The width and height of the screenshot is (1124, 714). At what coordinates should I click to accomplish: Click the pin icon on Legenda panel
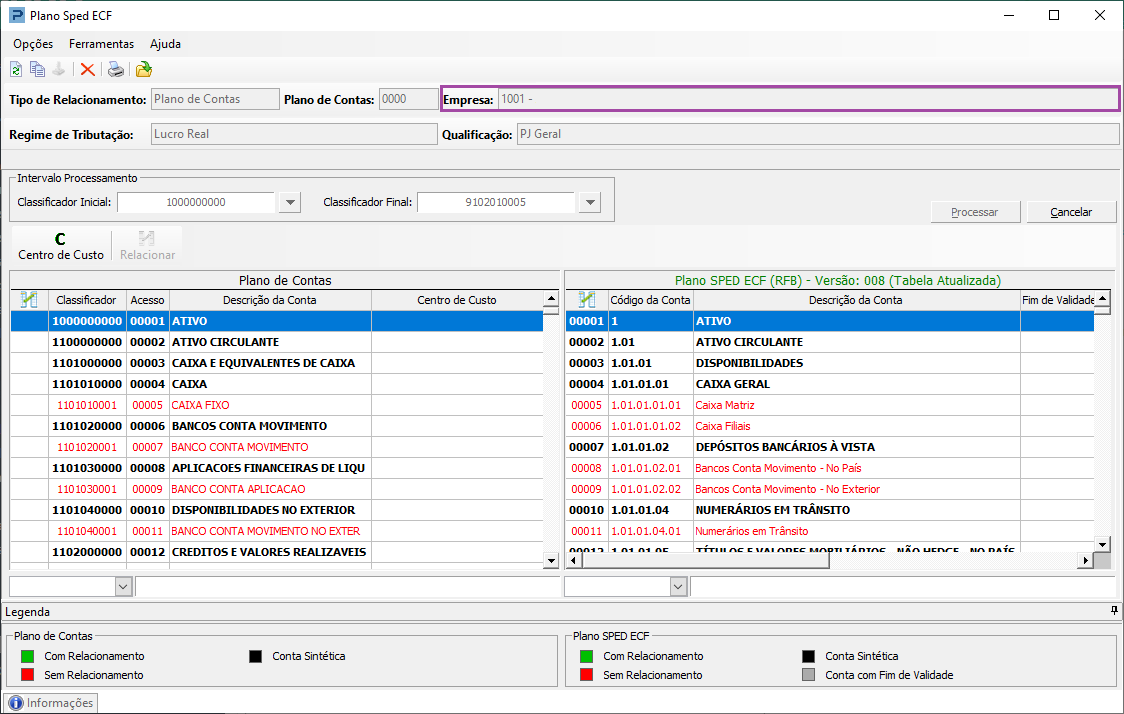[x=1114, y=611]
